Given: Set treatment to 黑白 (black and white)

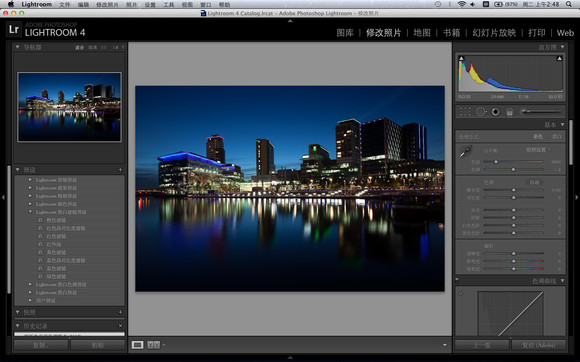Looking at the screenshot, I should tap(557, 137).
